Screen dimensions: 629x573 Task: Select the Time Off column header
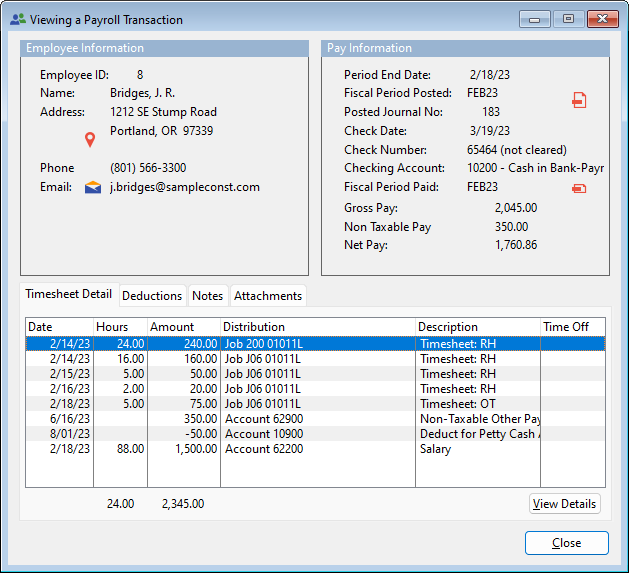click(572, 327)
